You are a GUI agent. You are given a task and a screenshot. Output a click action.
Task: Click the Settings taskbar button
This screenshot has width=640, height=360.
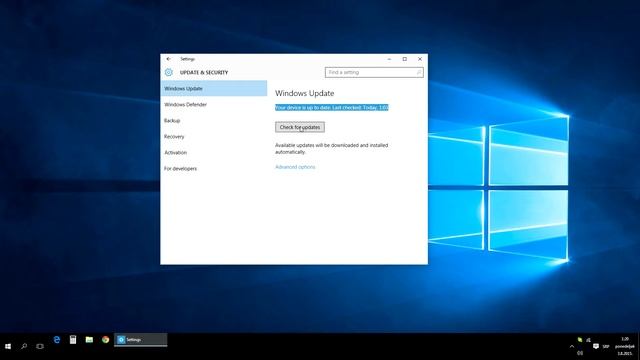(x=141, y=340)
